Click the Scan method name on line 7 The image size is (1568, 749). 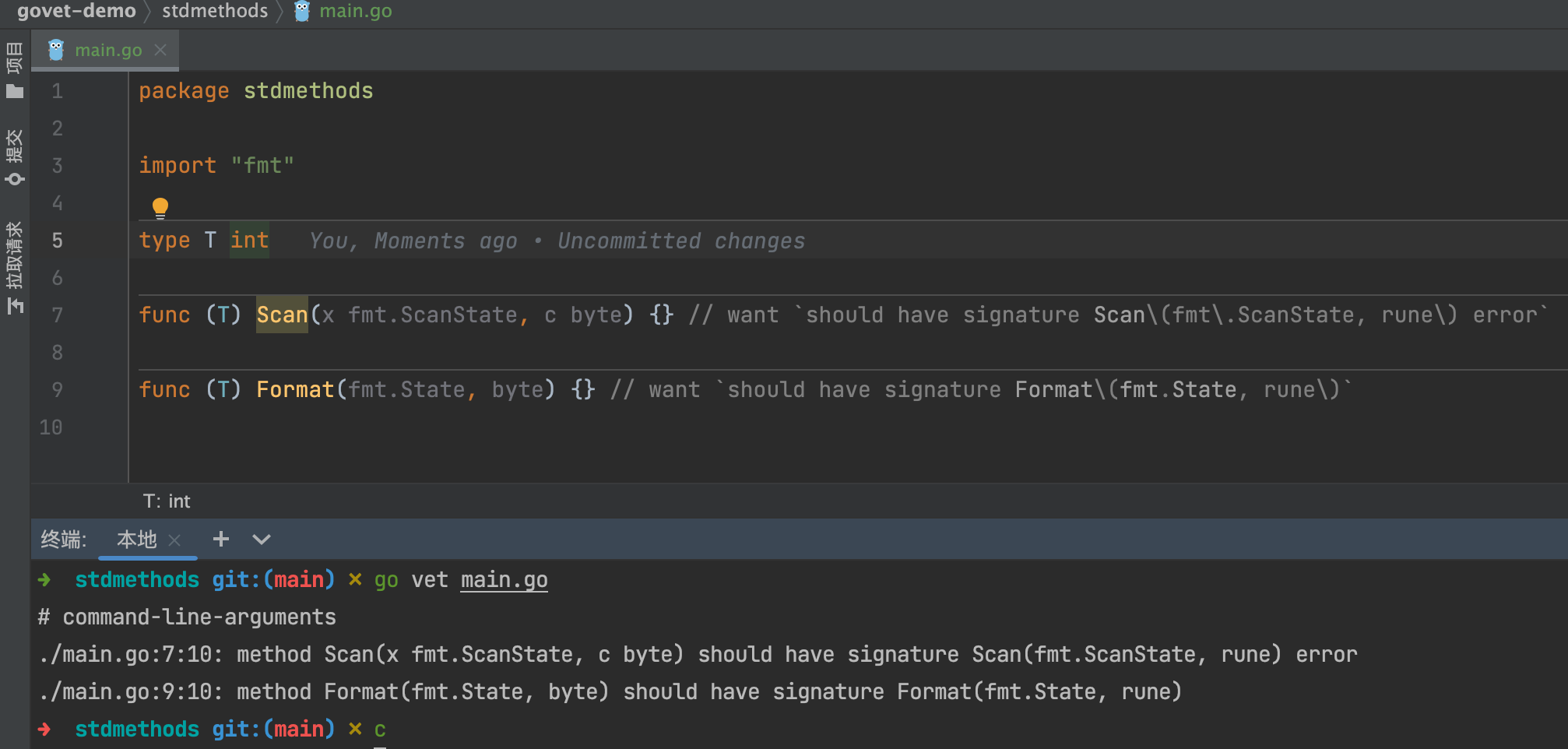282,315
